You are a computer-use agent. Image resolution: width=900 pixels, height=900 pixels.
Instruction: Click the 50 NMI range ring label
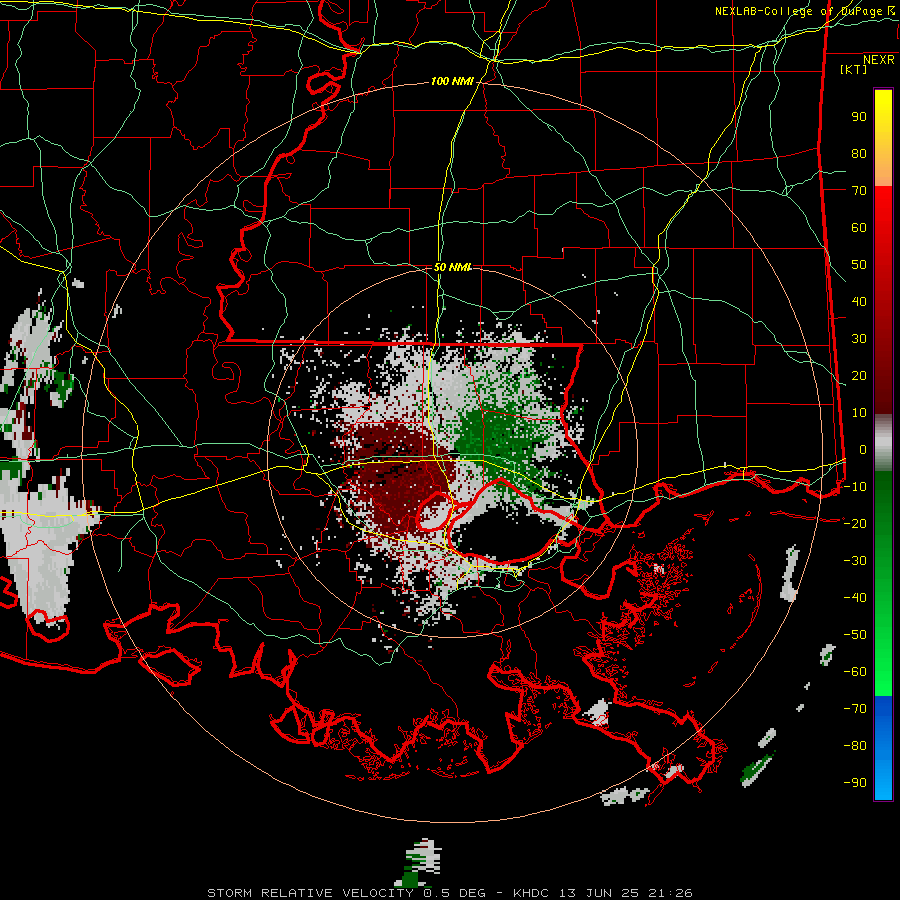click(x=452, y=267)
